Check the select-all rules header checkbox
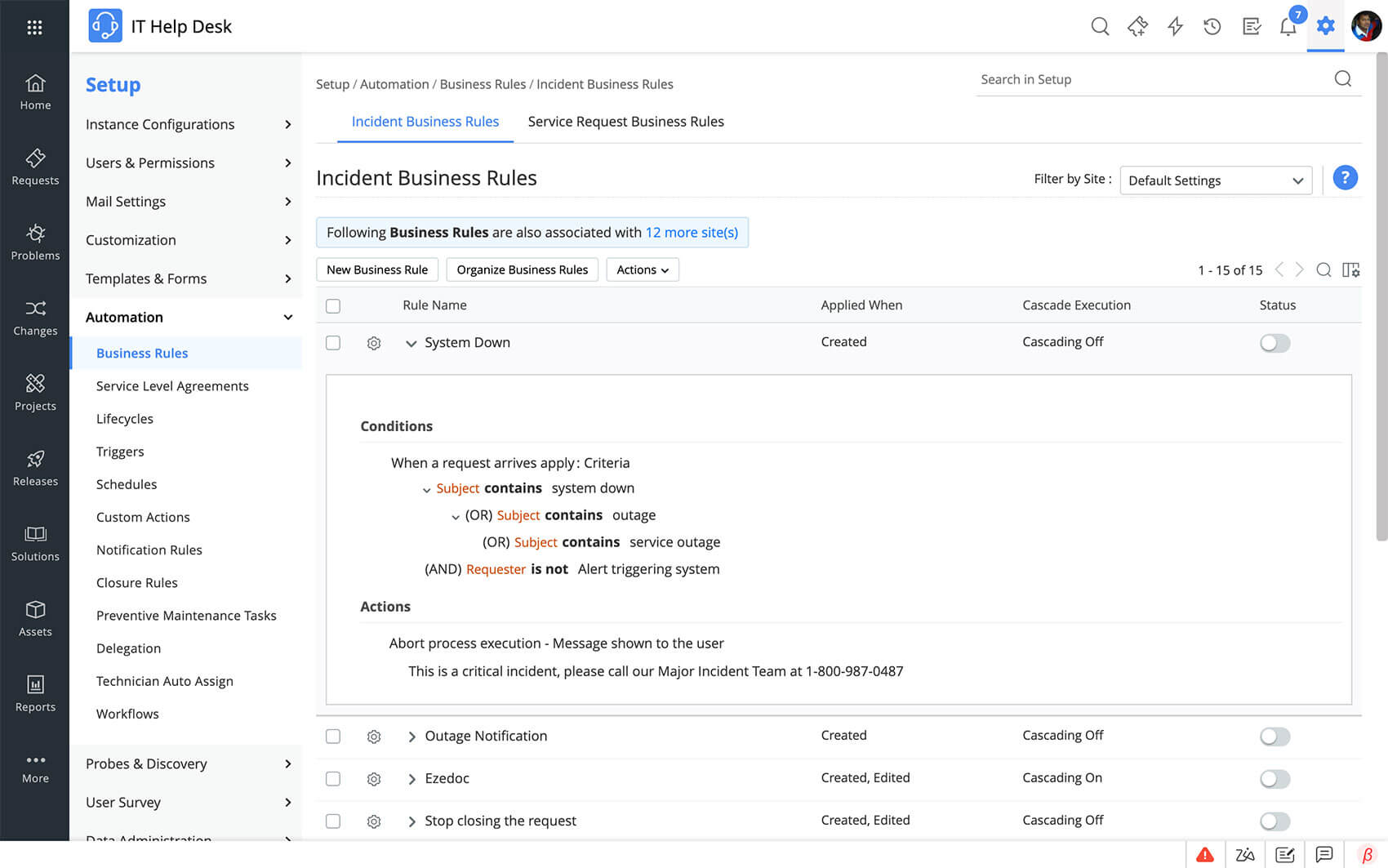The width and height of the screenshot is (1388, 868). [333, 306]
